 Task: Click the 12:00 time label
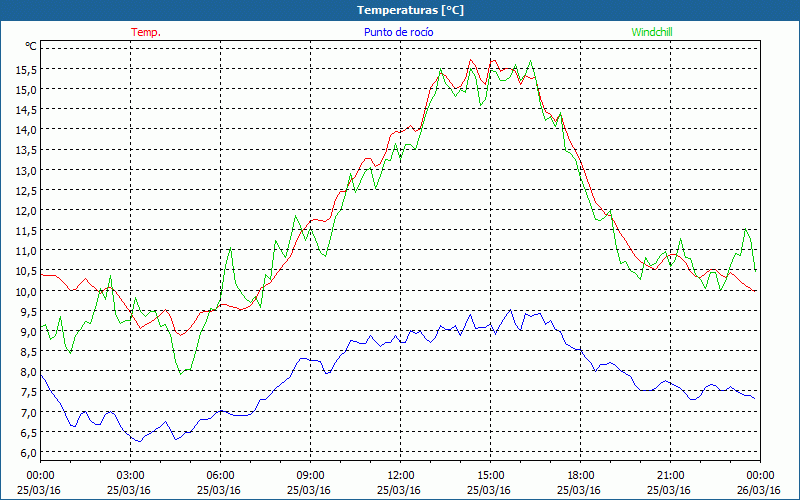tap(401, 476)
